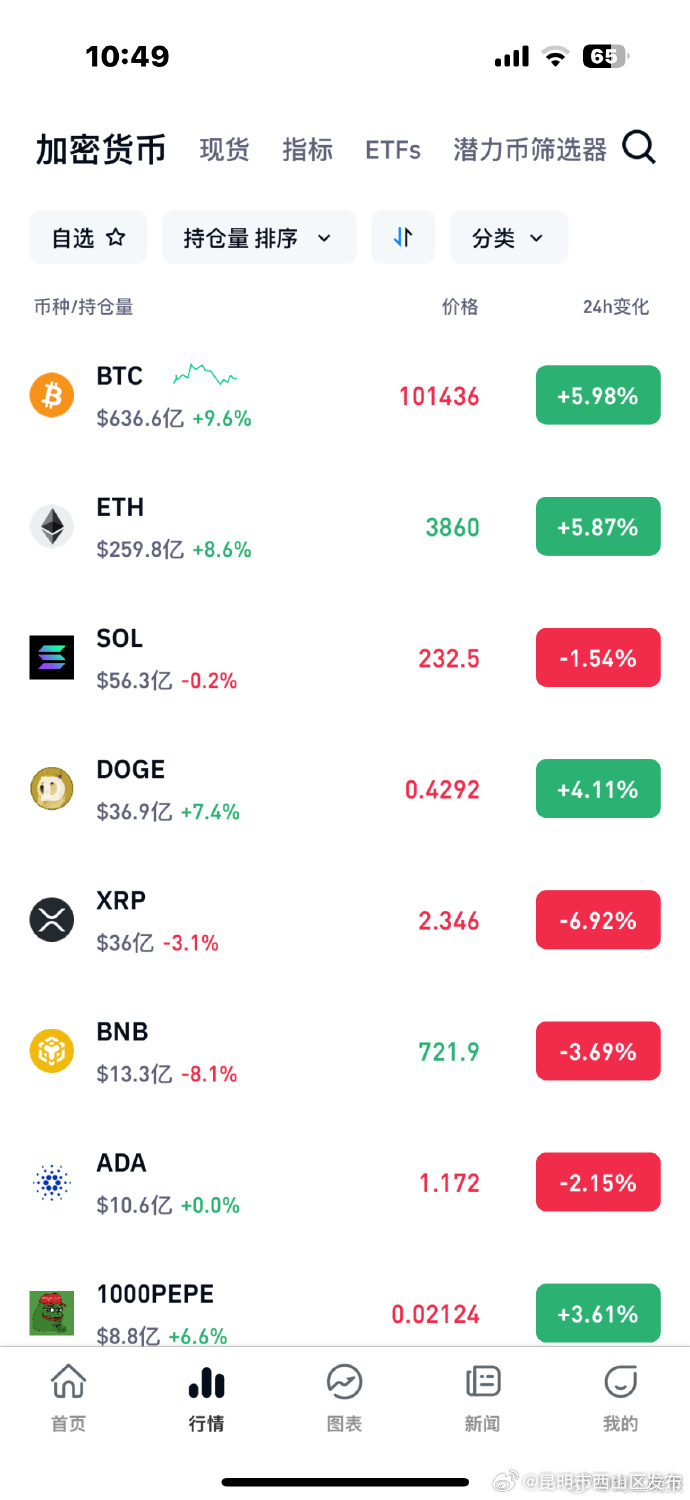
Task: Expand the 分类 category dropdown
Action: point(508,238)
